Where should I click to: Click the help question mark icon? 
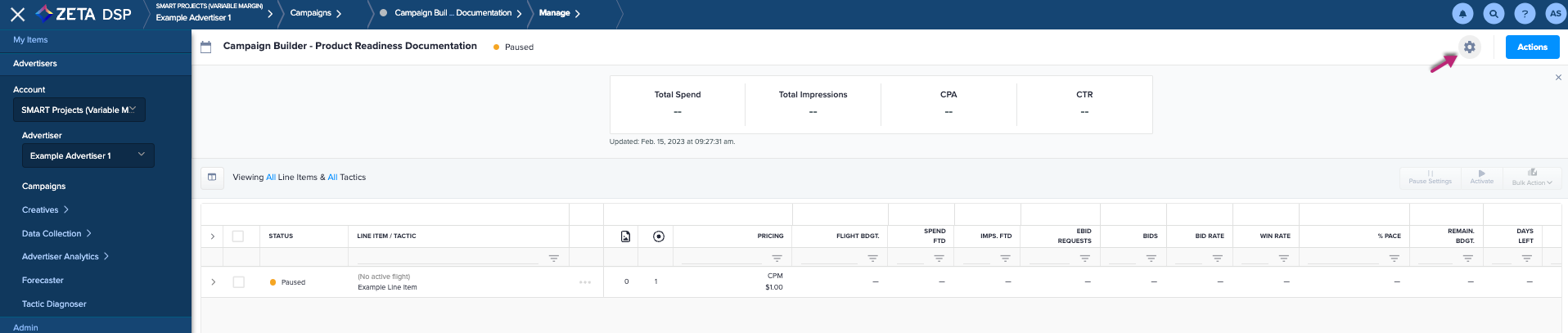[1525, 14]
